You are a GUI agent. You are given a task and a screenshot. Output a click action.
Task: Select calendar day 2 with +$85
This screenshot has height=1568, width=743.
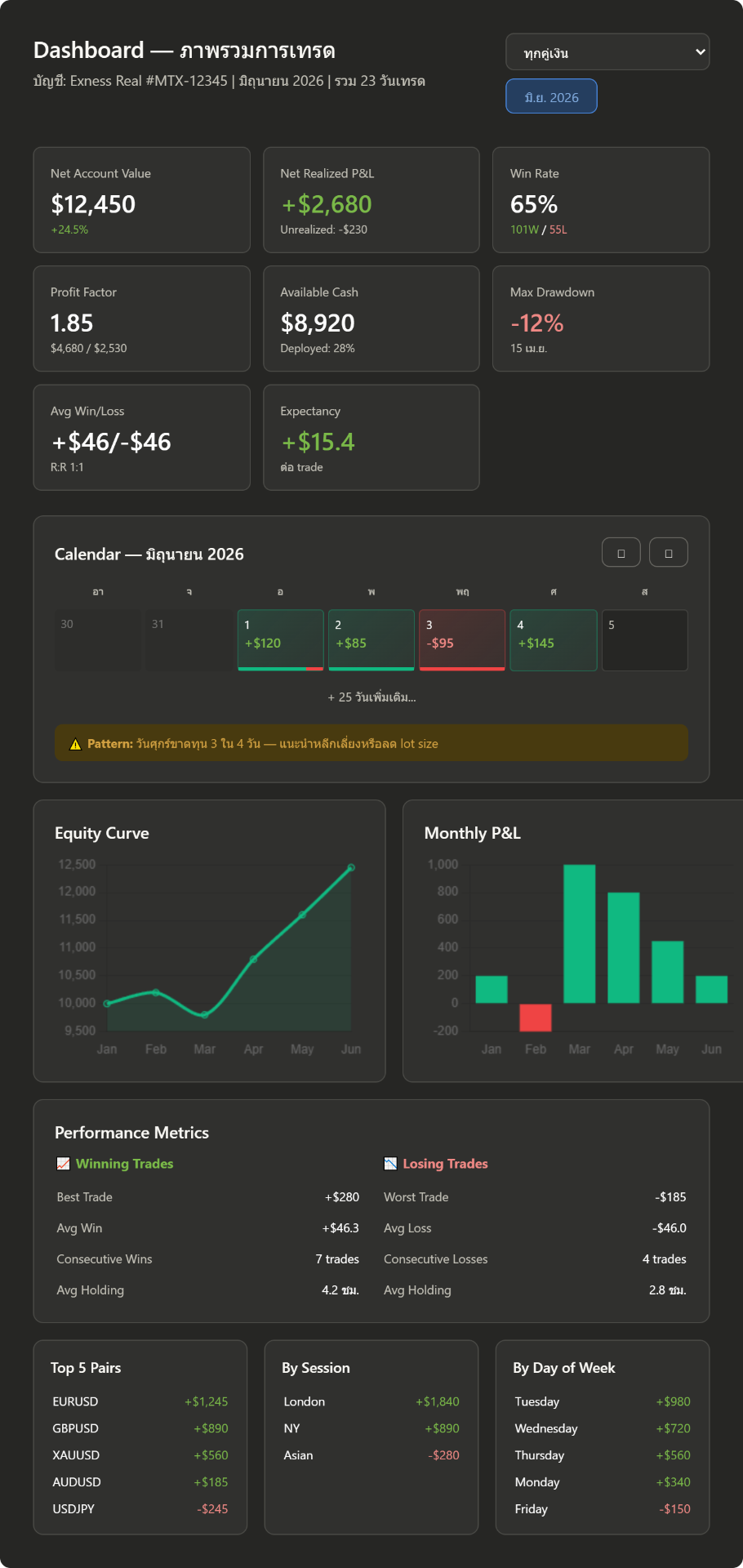click(371, 640)
